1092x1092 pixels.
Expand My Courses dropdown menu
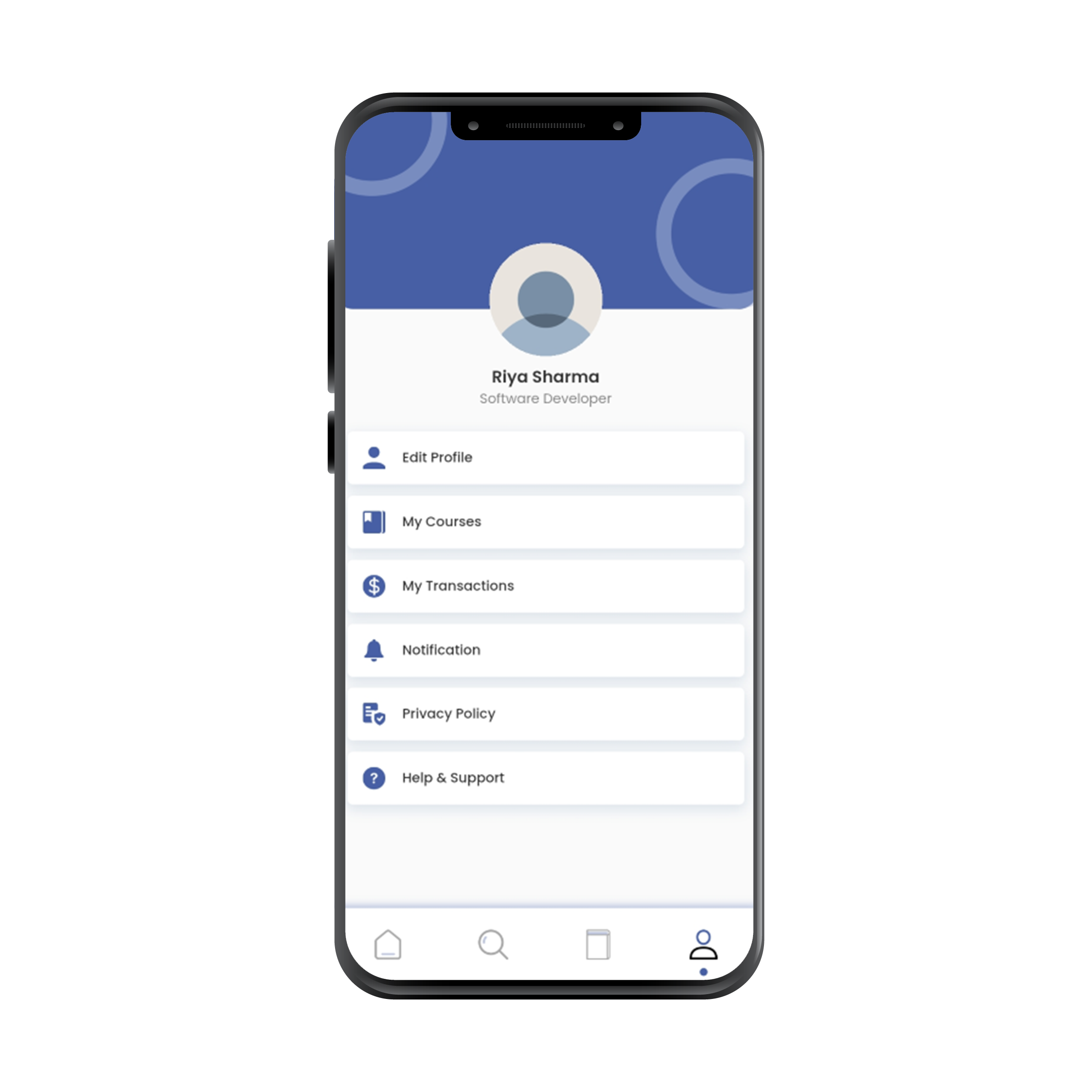pyautogui.click(x=545, y=522)
